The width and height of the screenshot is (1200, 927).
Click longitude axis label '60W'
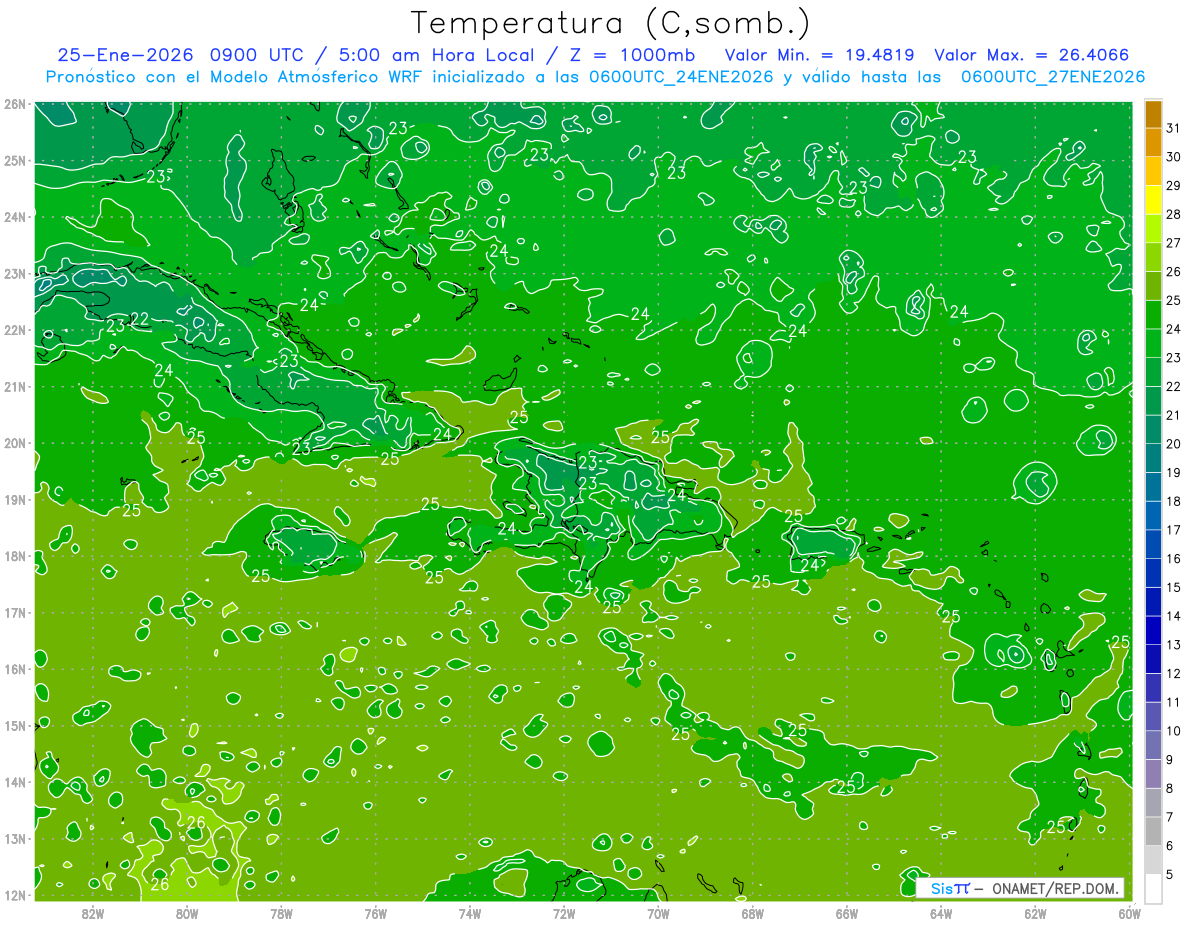pos(1129,913)
